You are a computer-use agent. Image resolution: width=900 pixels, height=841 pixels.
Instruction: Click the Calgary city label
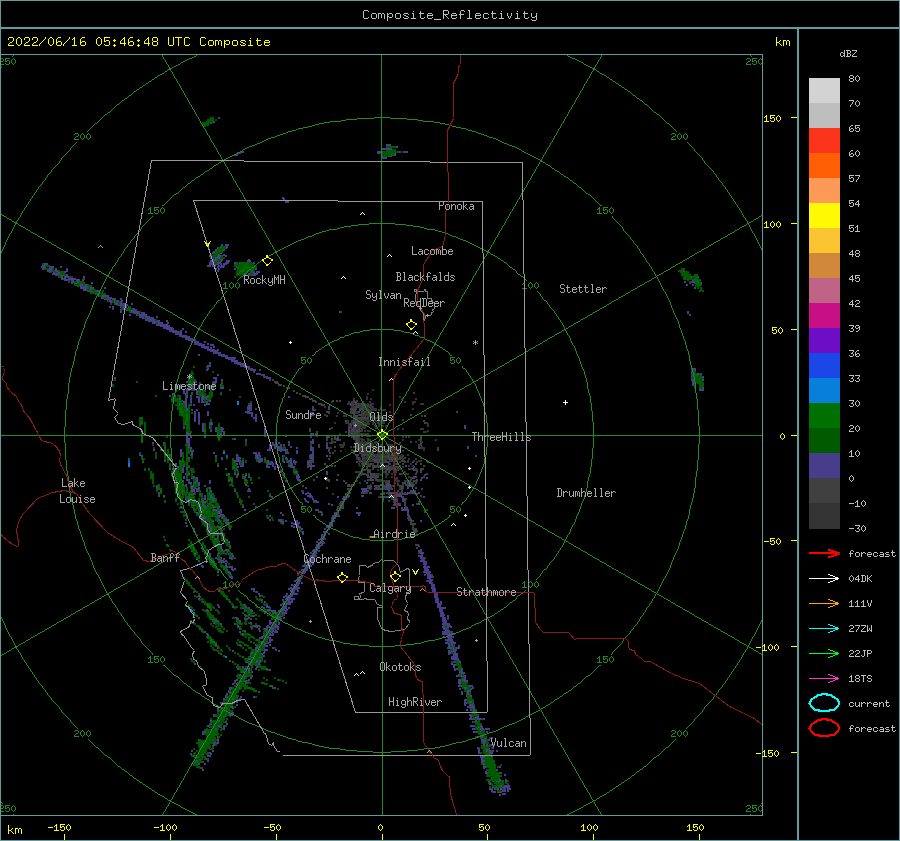tap(390, 588)
